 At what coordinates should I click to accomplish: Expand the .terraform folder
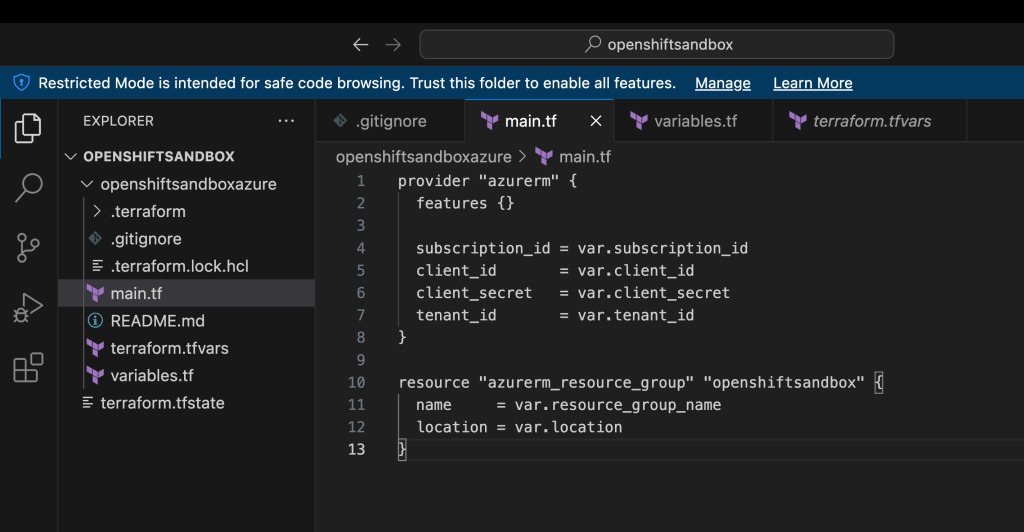[97, 211]
